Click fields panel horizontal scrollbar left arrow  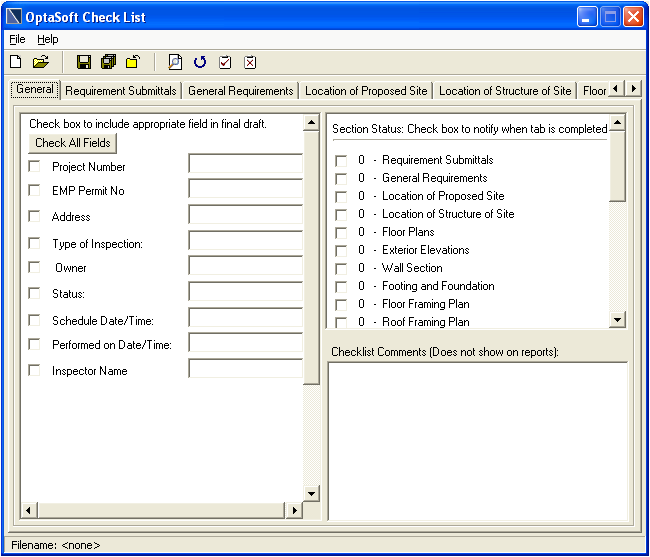click(x=29, y=510)
